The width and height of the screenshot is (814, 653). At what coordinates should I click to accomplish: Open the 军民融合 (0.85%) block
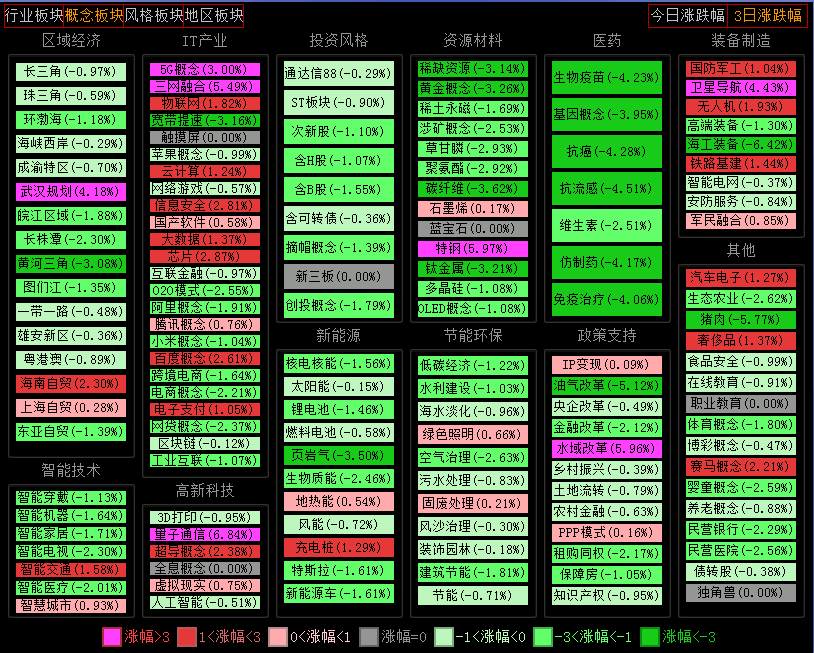[741, 221]
